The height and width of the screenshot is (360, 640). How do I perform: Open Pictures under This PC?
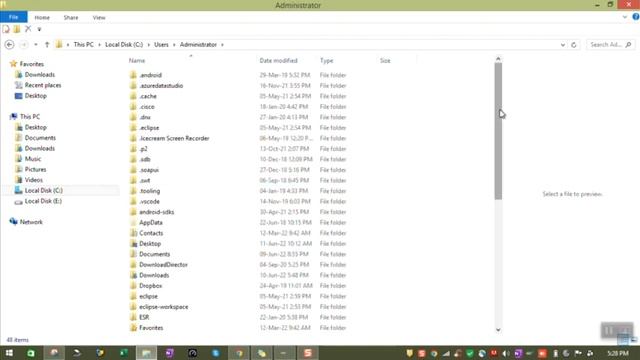coord(35,169)
